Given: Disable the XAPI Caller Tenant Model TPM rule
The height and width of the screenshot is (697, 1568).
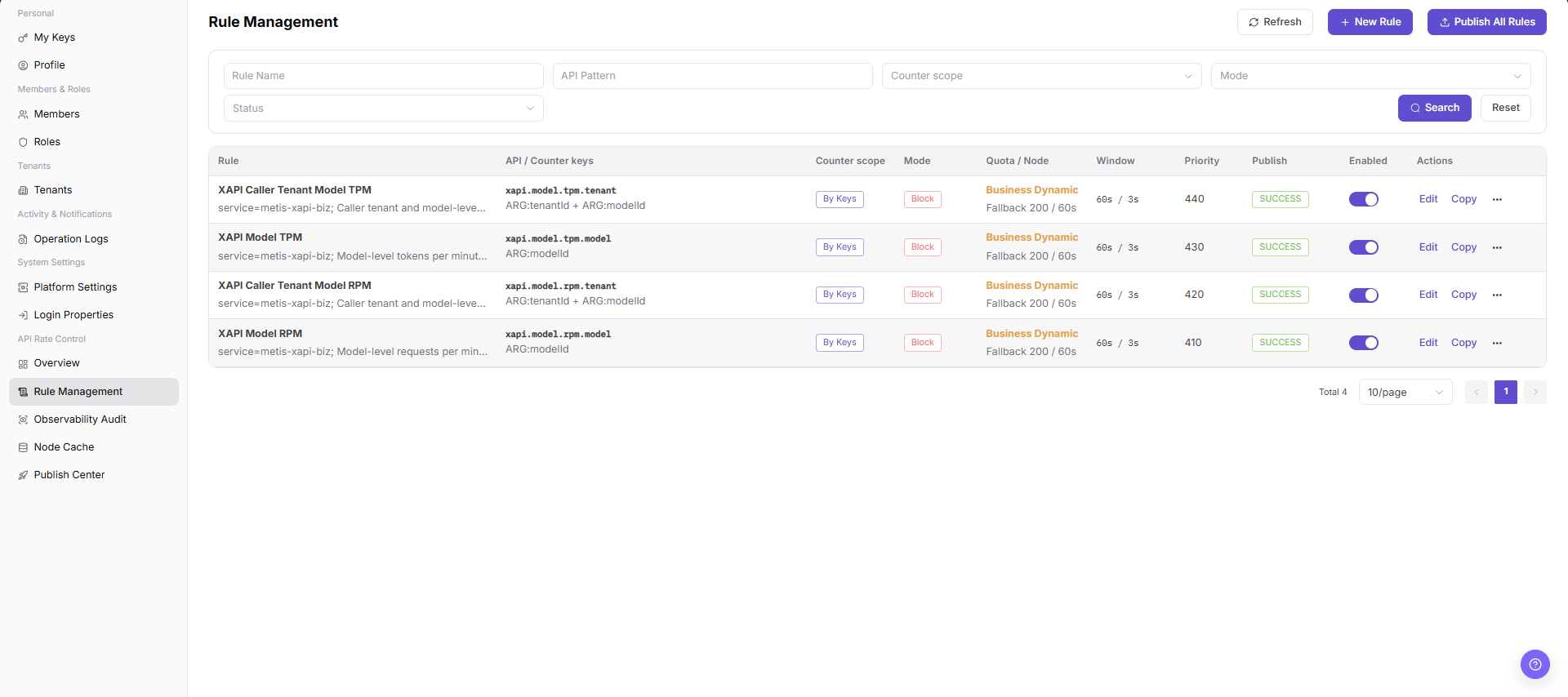Looking at the screenshot, I should [1363, 199].
